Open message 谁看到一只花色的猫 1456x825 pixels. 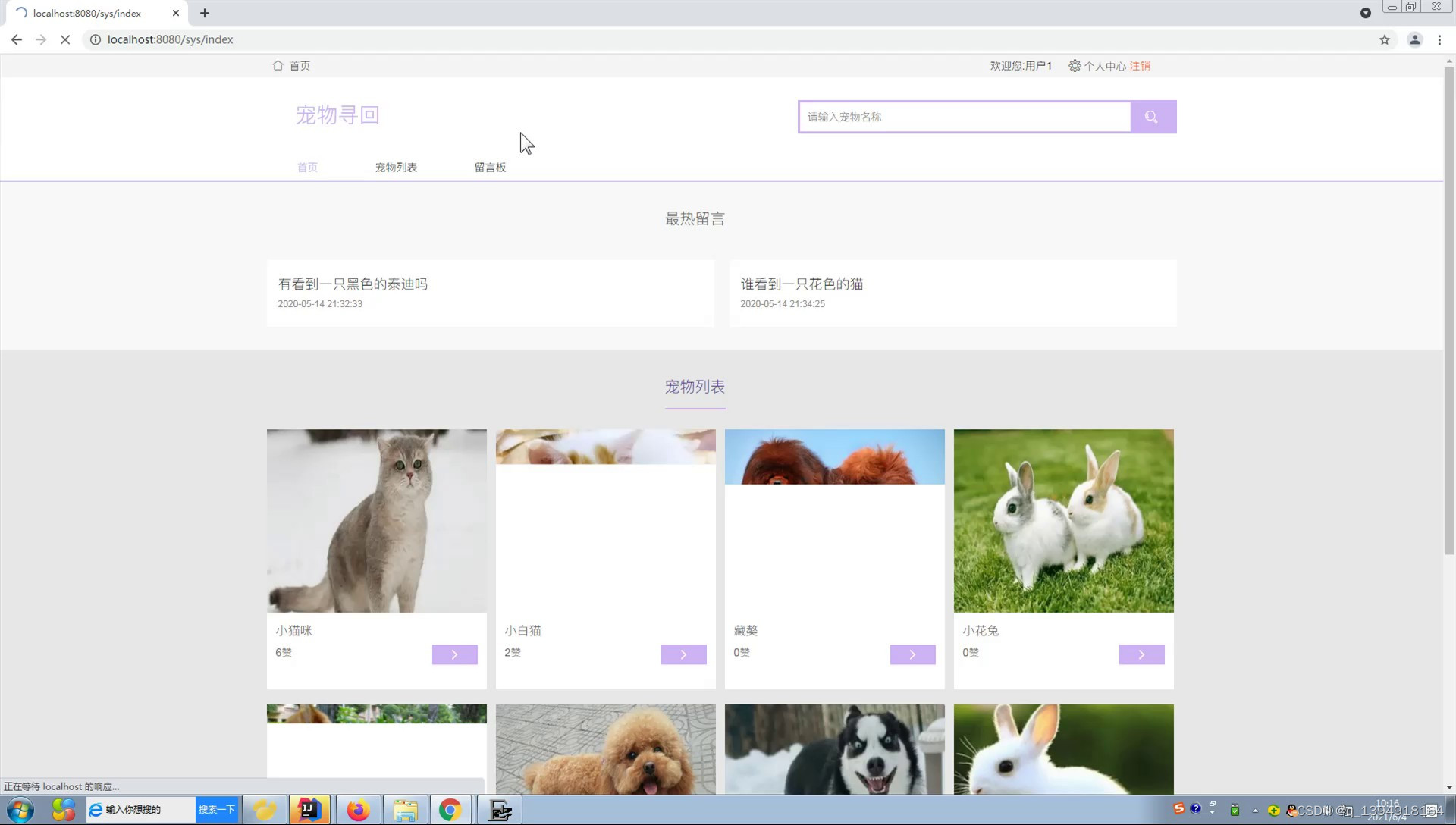click(802, 284)
